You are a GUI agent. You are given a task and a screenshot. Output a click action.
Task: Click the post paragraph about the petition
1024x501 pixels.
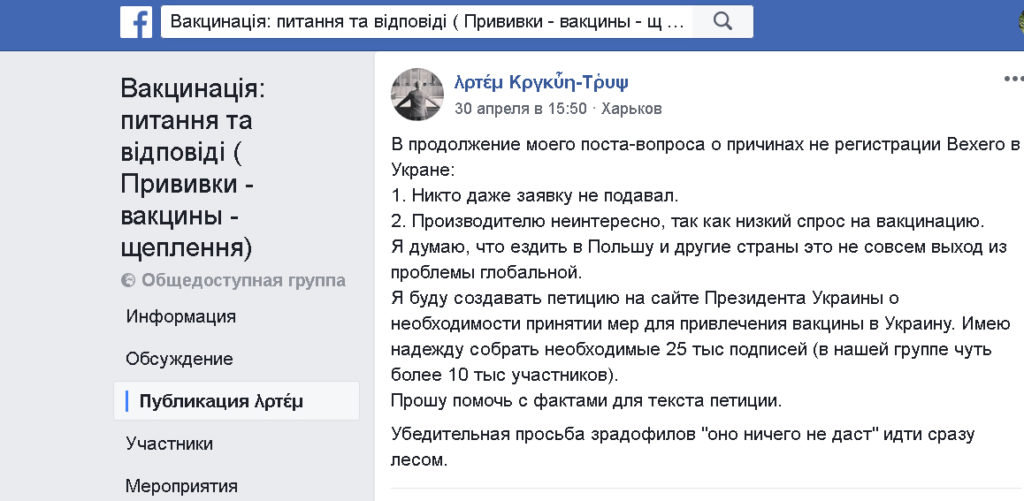(700, 337)
